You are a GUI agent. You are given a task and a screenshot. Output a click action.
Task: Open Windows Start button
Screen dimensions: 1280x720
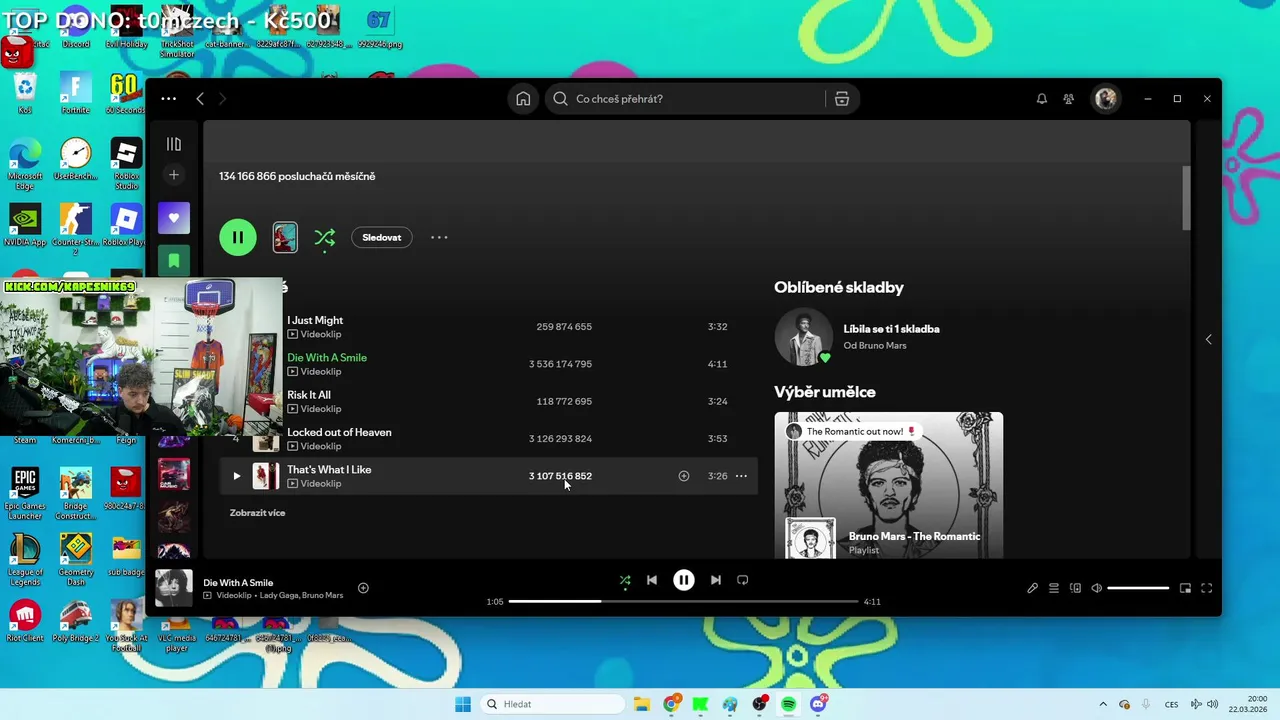pos(463,704)
